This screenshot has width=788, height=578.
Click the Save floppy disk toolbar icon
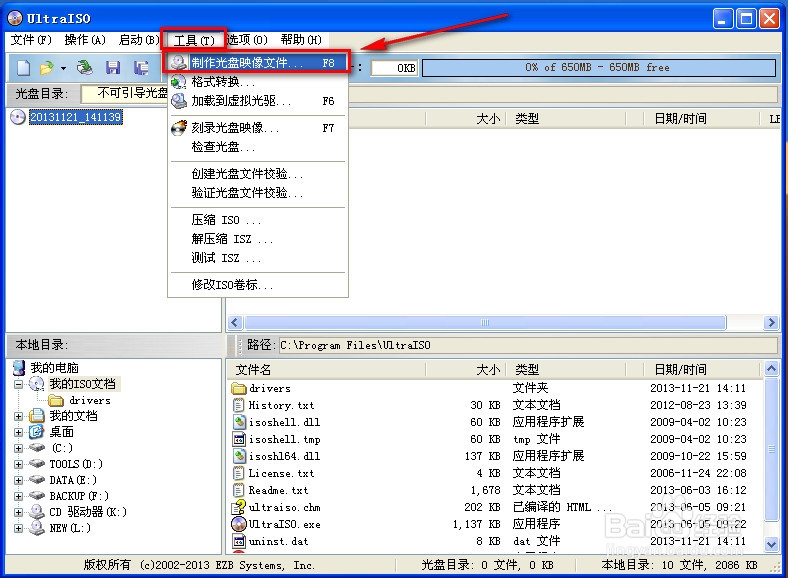113,67
